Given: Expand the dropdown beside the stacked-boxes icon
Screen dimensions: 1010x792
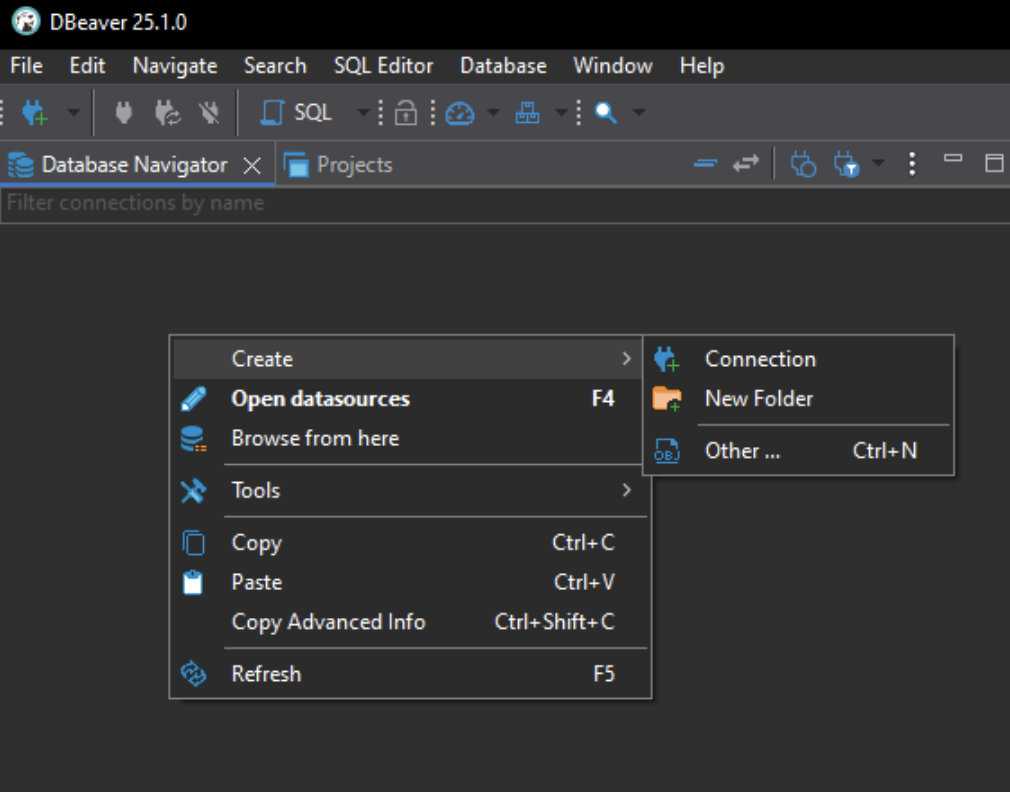Looking at the screenshot, I should click(561, 113).
